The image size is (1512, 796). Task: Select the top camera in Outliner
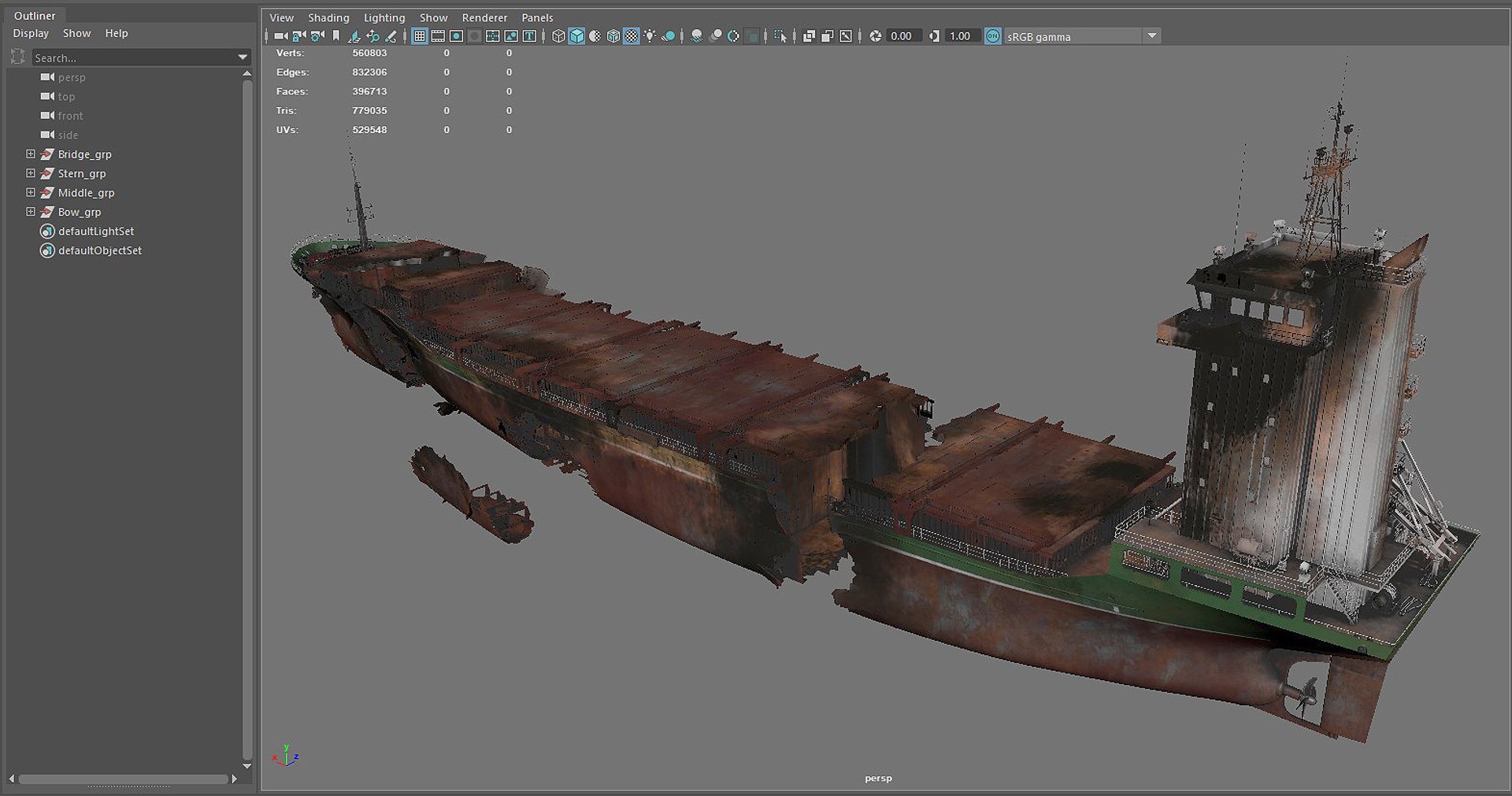coord(66,97)
